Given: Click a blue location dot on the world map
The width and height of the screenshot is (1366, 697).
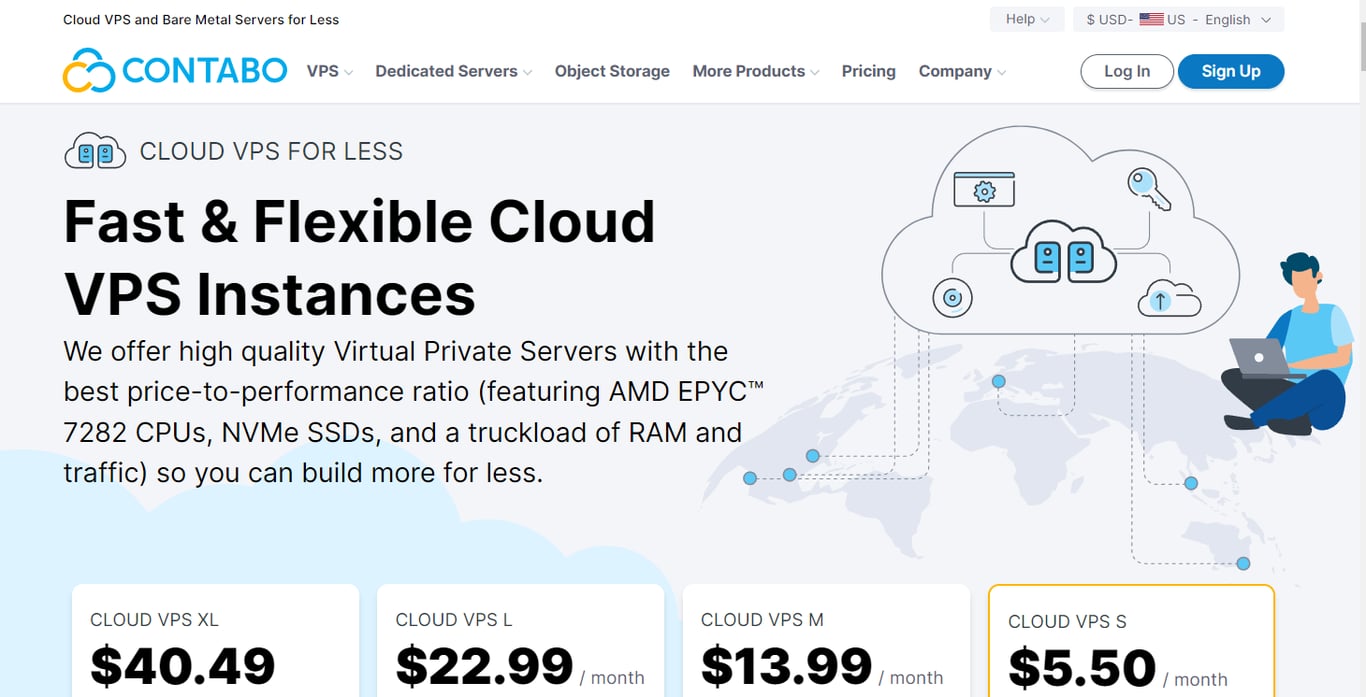Looking at the screenshot, I should [x=997, y=381].
